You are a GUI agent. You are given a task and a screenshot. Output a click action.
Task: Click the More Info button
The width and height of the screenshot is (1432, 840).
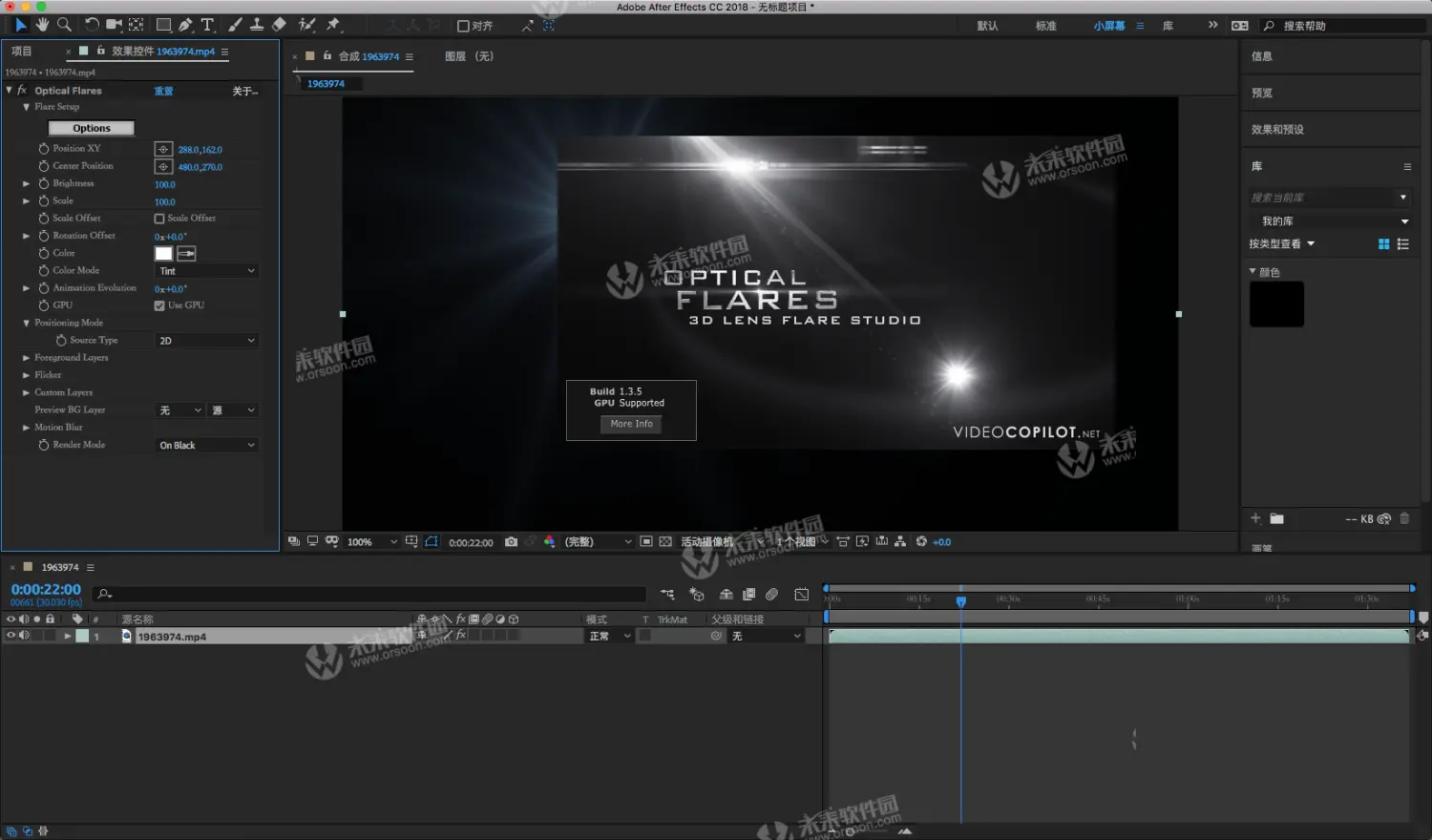coord(632,424)
